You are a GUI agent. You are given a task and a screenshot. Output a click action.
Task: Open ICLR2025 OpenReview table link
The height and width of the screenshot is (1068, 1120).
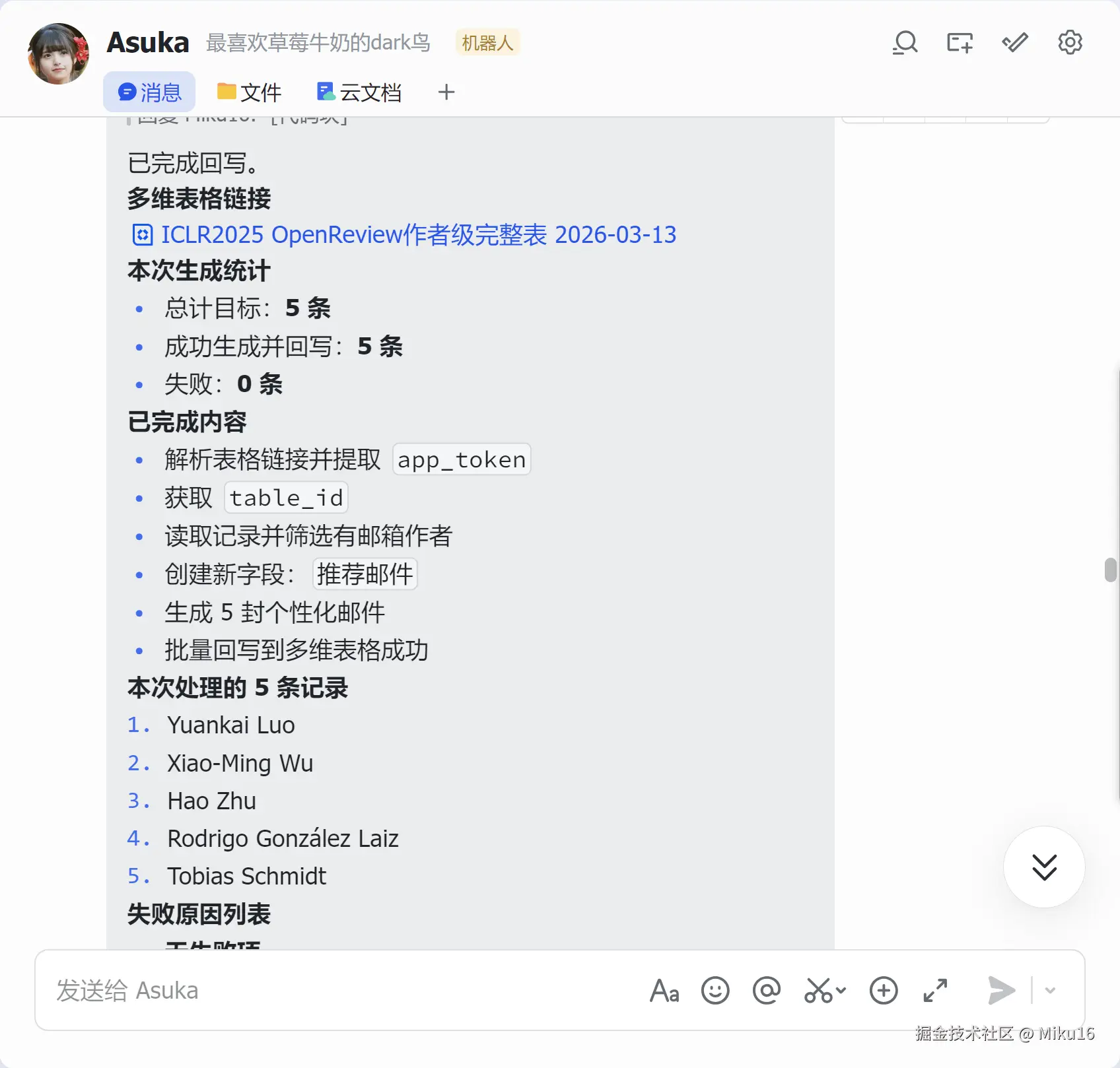click(x=404, y=235)
